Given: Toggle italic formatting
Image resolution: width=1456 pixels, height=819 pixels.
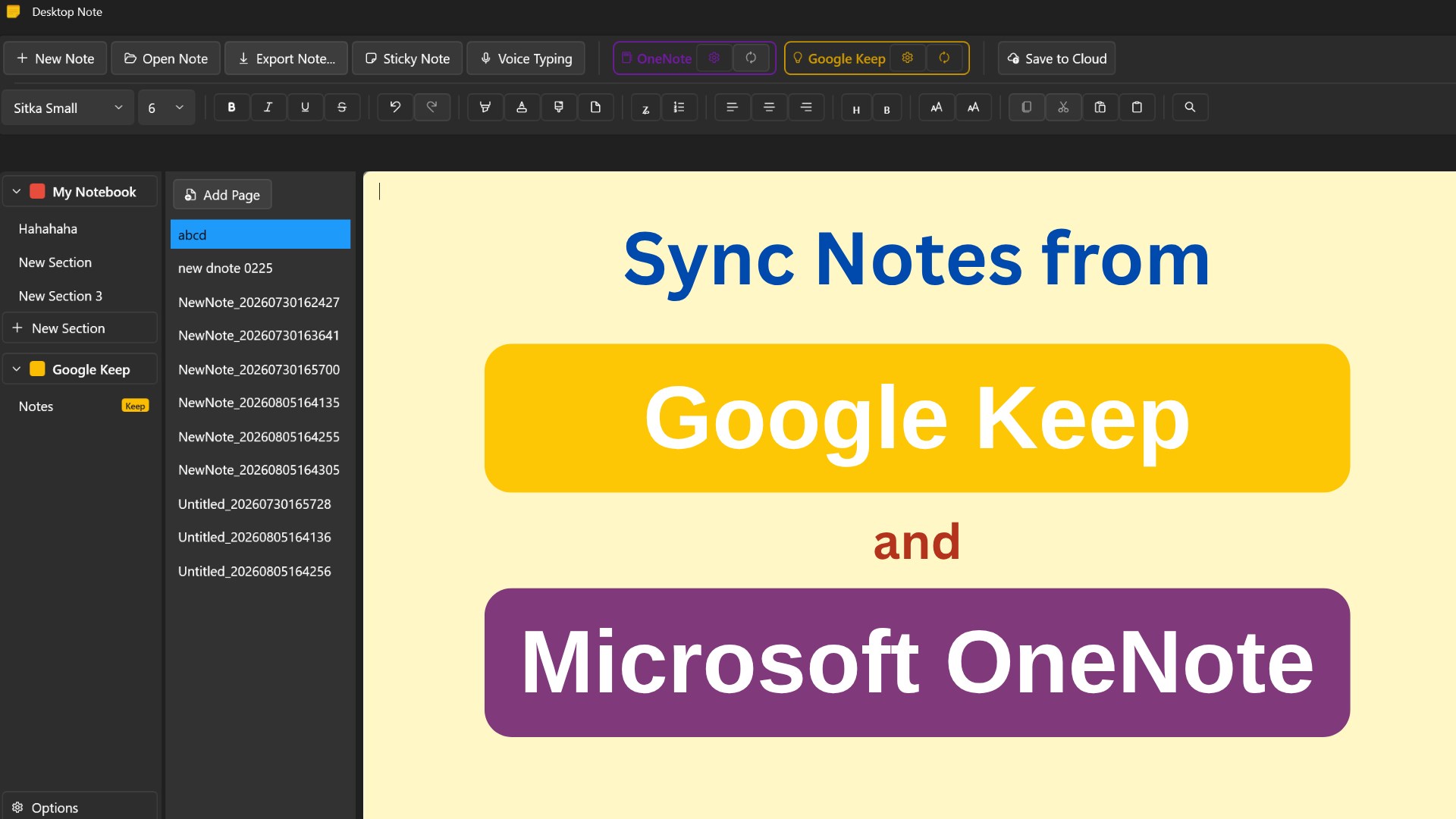Looking at the screenshot, I should [x=268, y=108].
